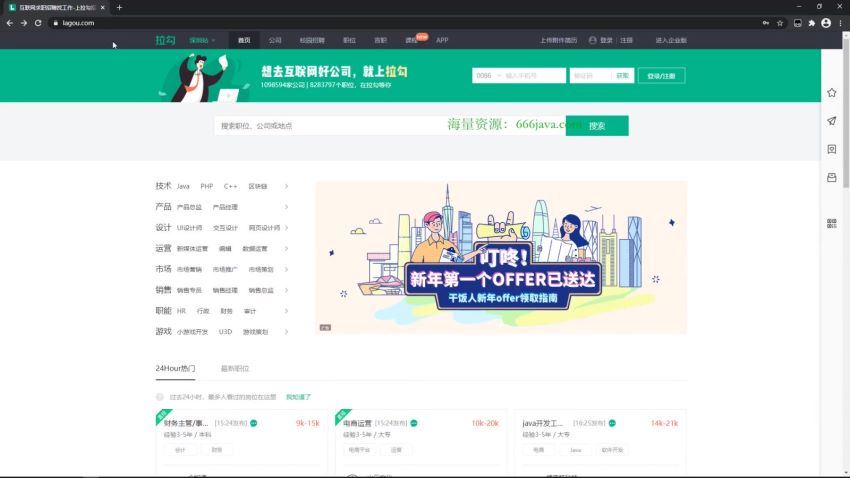This screenshot has width=850, height=478.
Task: Expand the 销售 category arrow
Action: pos(286,290)
